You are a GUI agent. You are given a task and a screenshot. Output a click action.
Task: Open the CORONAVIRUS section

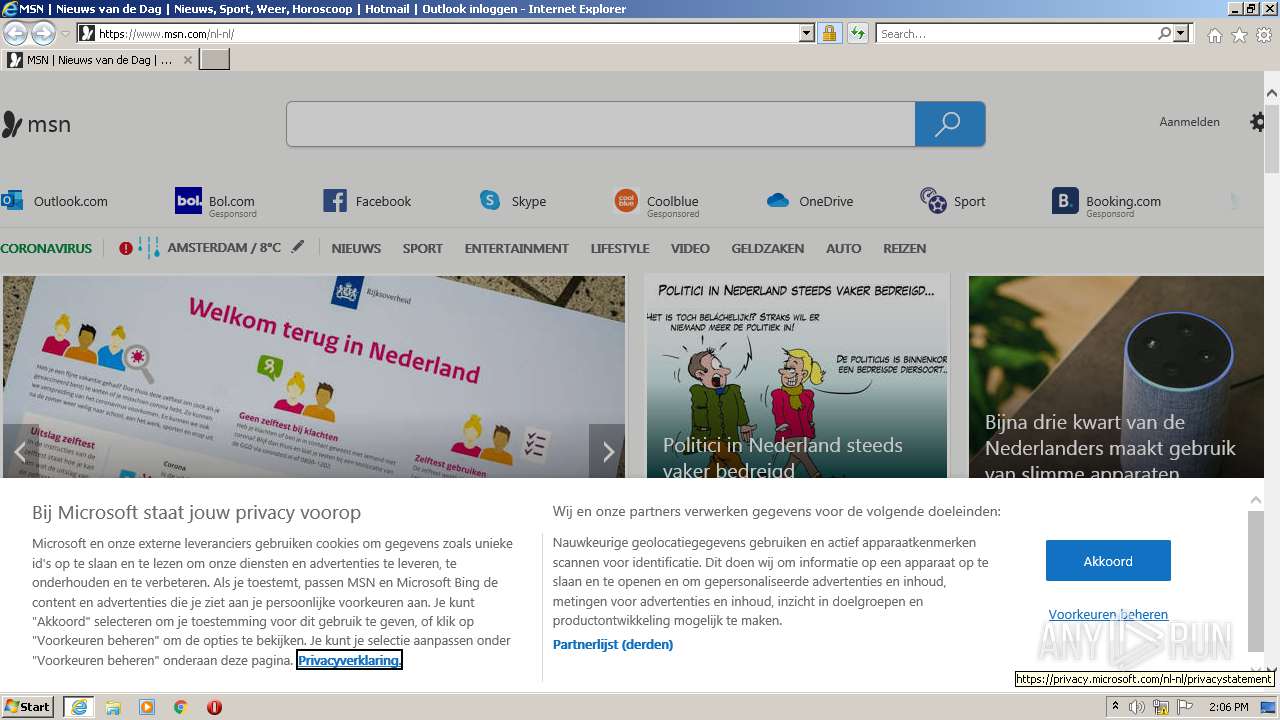46,248
